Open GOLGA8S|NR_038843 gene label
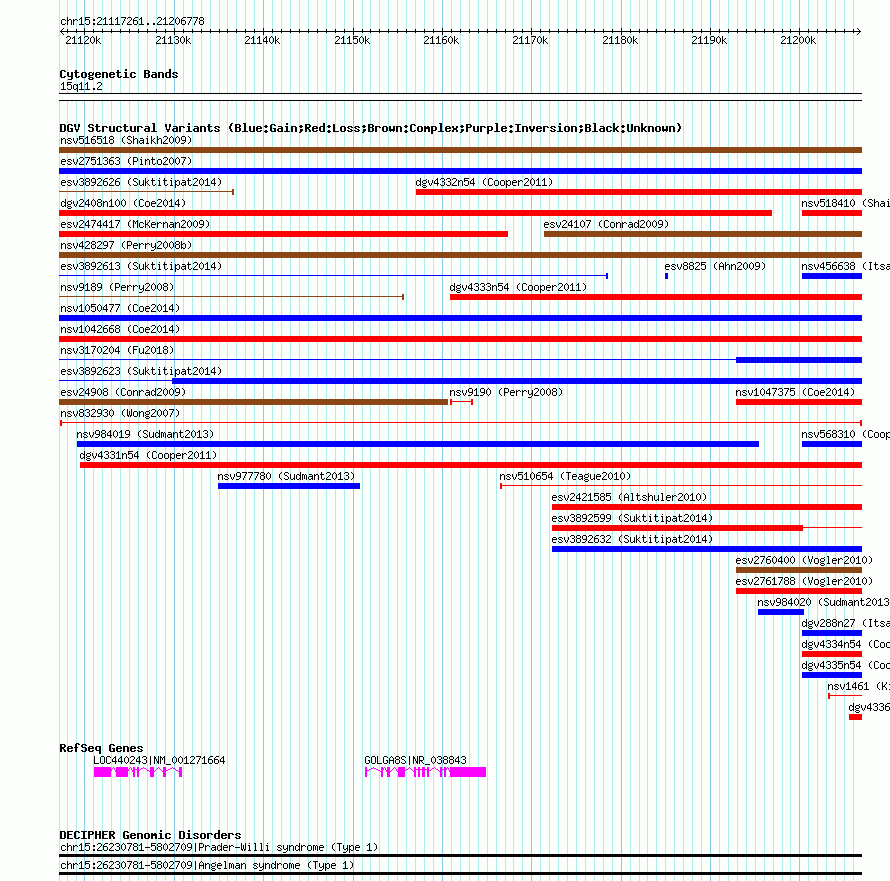Image resolution: width=890 pixels, height=881 pixels. [x=415, y=760]
